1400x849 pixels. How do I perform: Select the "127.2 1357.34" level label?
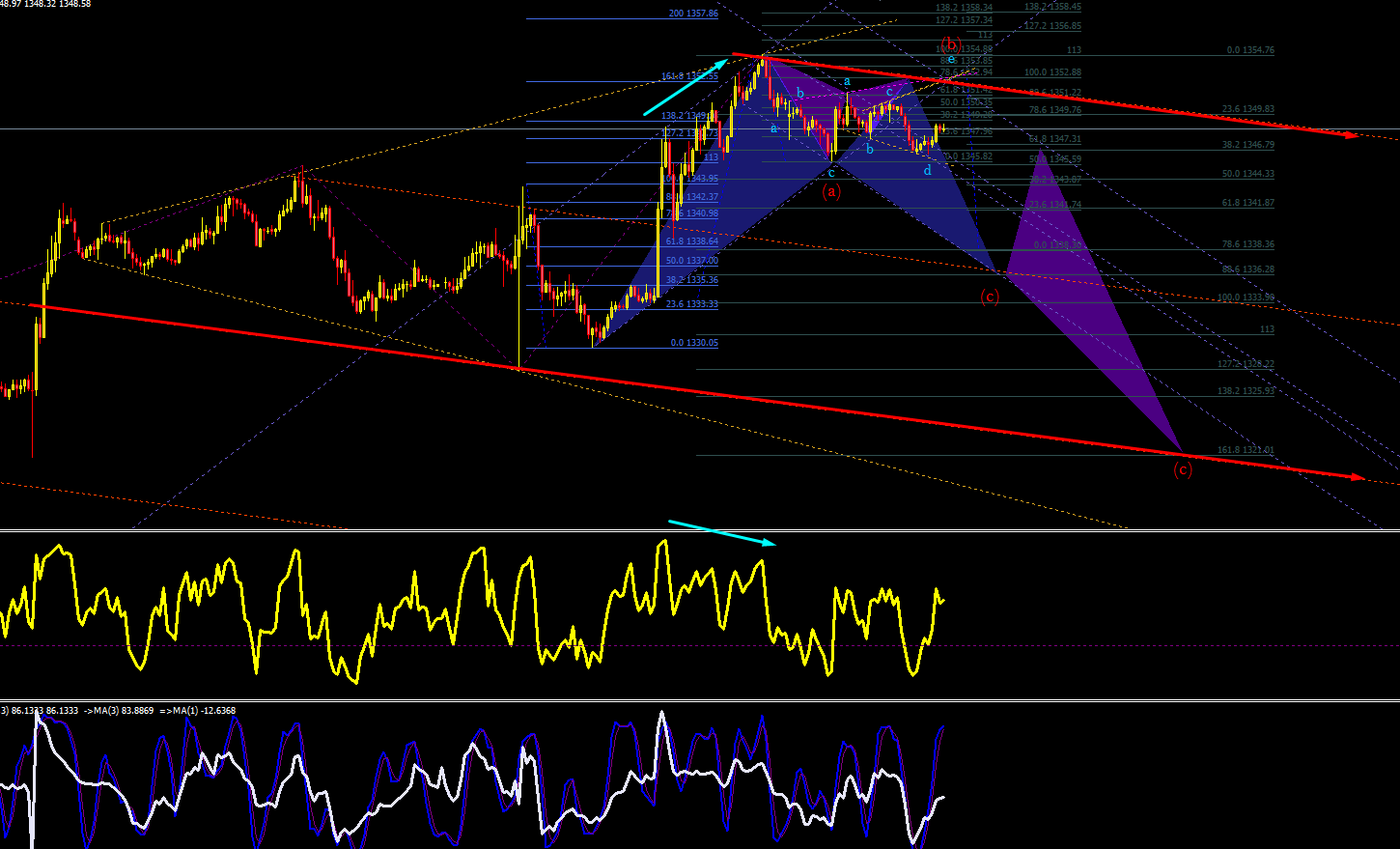point(964,20)
